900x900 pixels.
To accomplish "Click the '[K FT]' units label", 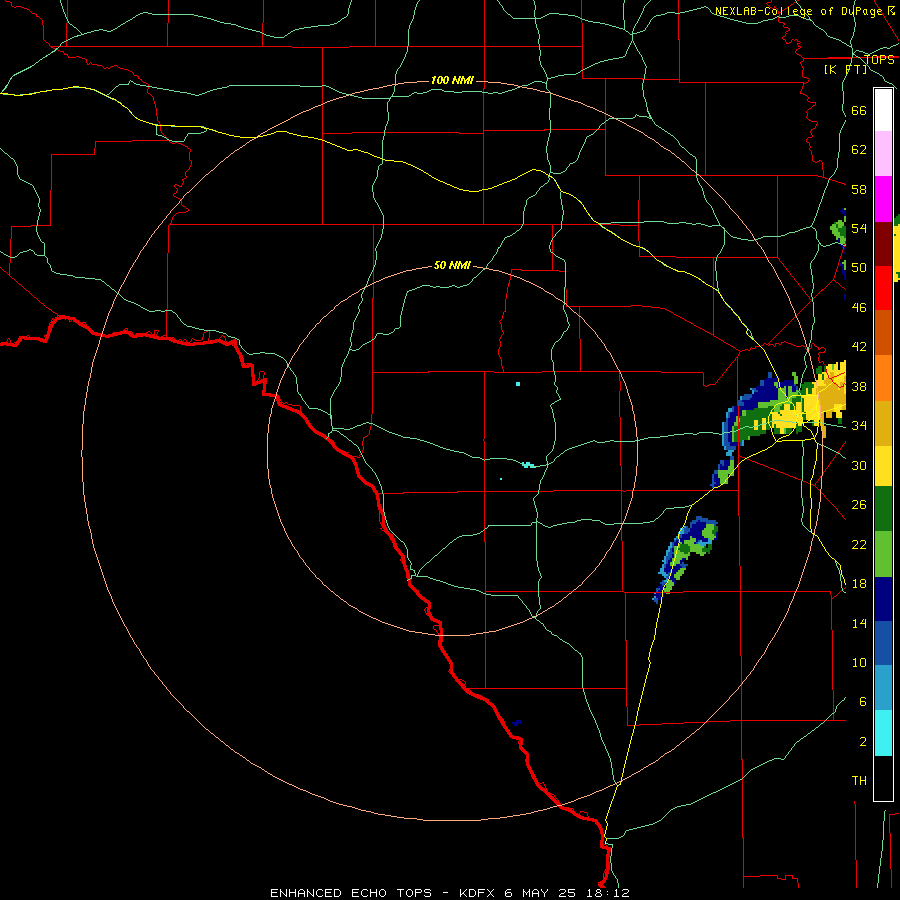I will [x=846, y=69].
